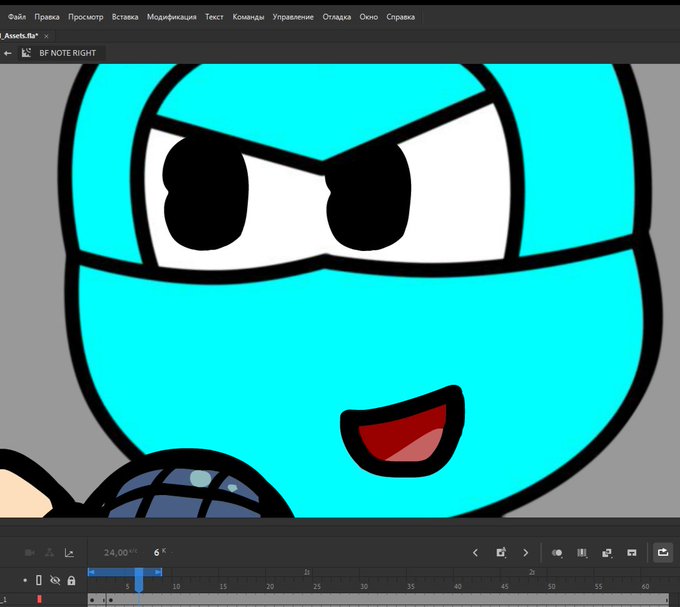Open the Справка menu
The image size is (680, 607).
pyautogui.click(x=400, y=17)
